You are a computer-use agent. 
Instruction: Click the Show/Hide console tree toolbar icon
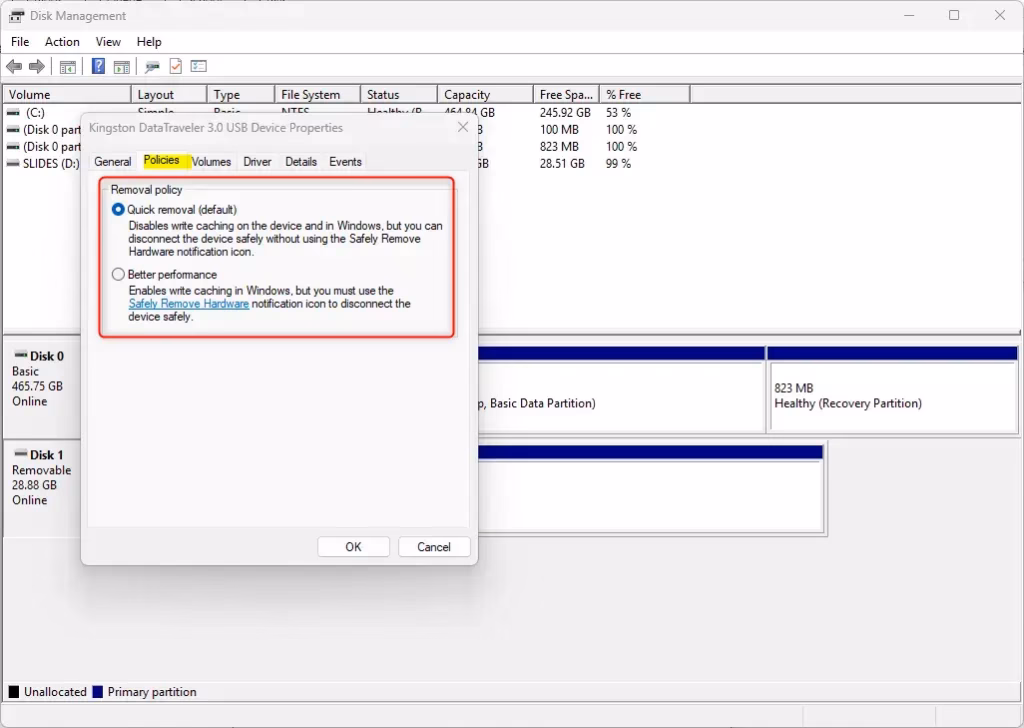[x=67, y=66]
